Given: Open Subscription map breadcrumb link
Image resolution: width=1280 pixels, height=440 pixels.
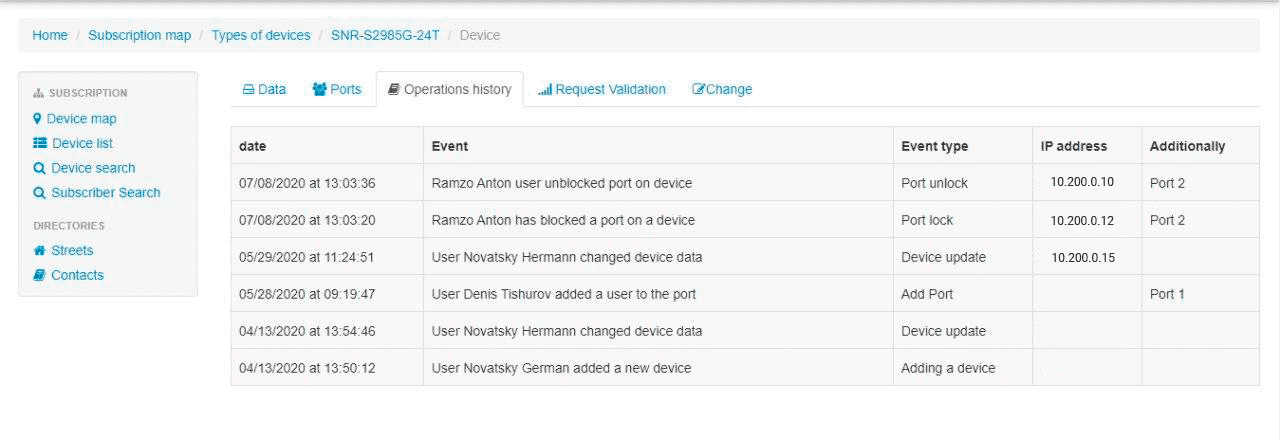Looking at the screenshot, I should [x=139, y=35].
